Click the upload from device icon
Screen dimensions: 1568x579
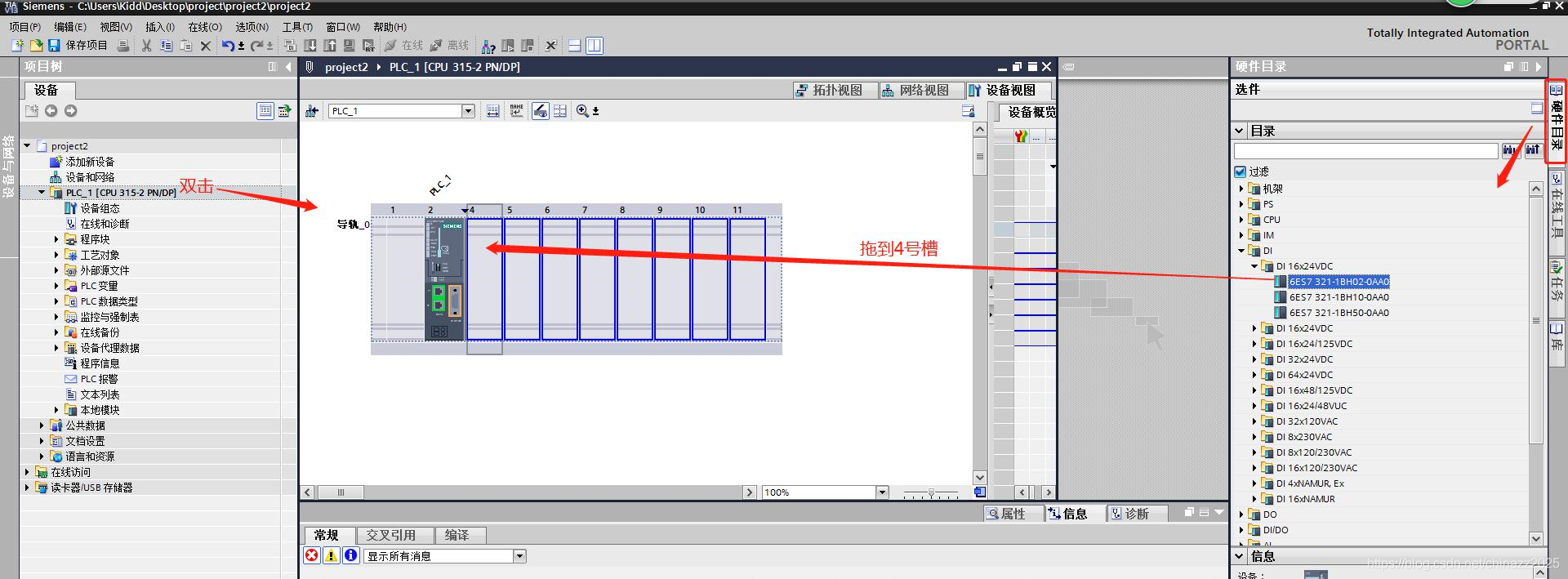(330, 46)
